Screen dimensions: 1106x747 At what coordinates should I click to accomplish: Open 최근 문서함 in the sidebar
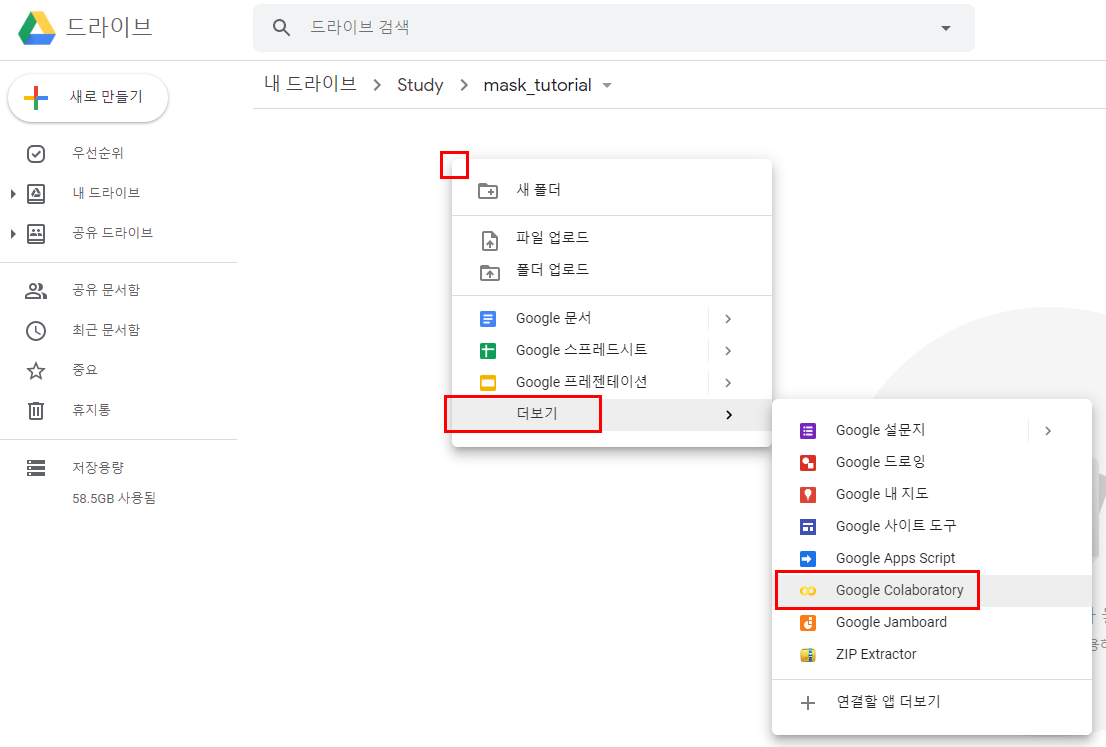coord(106,330)
